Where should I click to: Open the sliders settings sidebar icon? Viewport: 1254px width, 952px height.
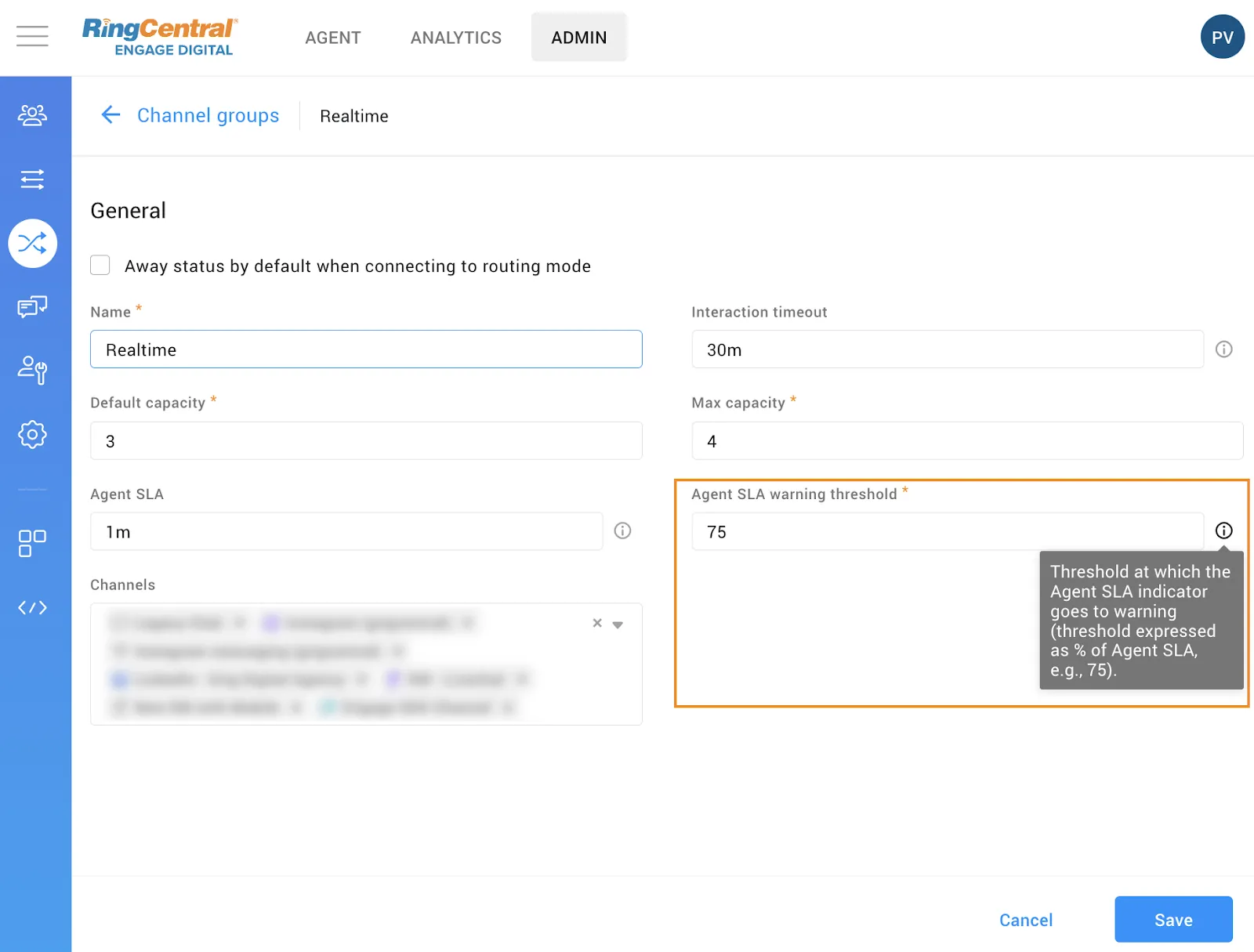click(x=32, y=179)
